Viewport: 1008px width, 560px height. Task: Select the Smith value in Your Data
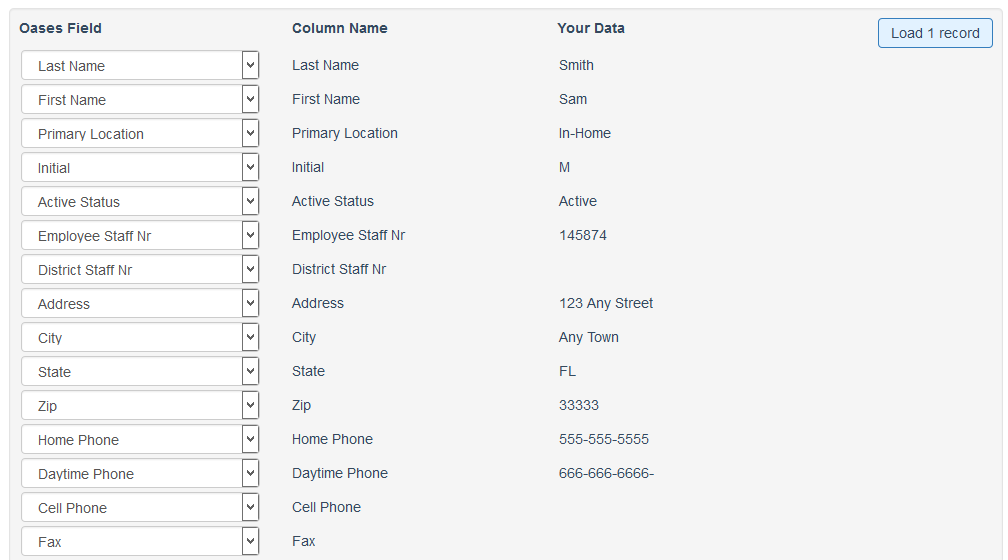point(576,66)
